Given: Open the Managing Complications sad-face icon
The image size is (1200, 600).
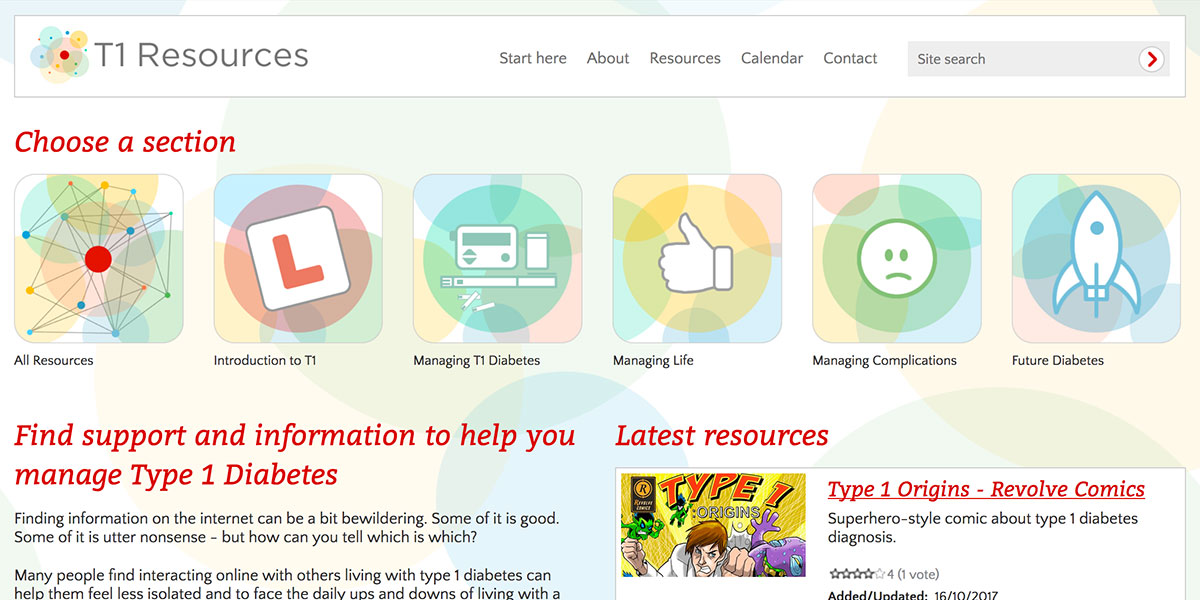Looking at the screenshot, I should point(897,259).
